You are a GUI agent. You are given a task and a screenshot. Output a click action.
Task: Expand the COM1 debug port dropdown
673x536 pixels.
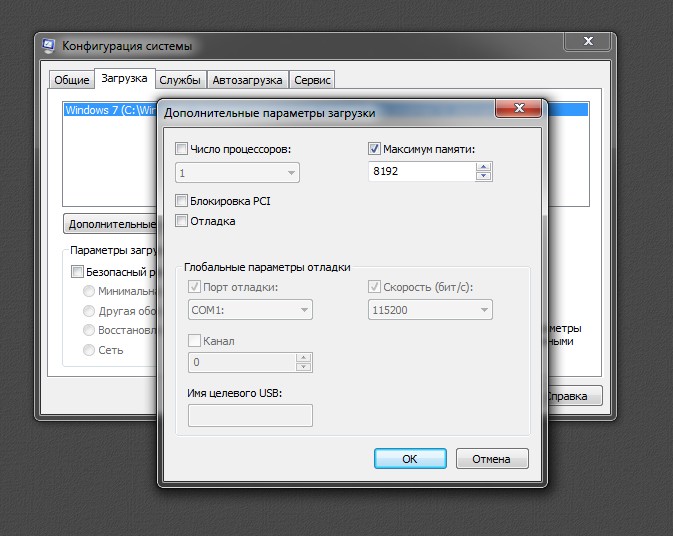250,310
